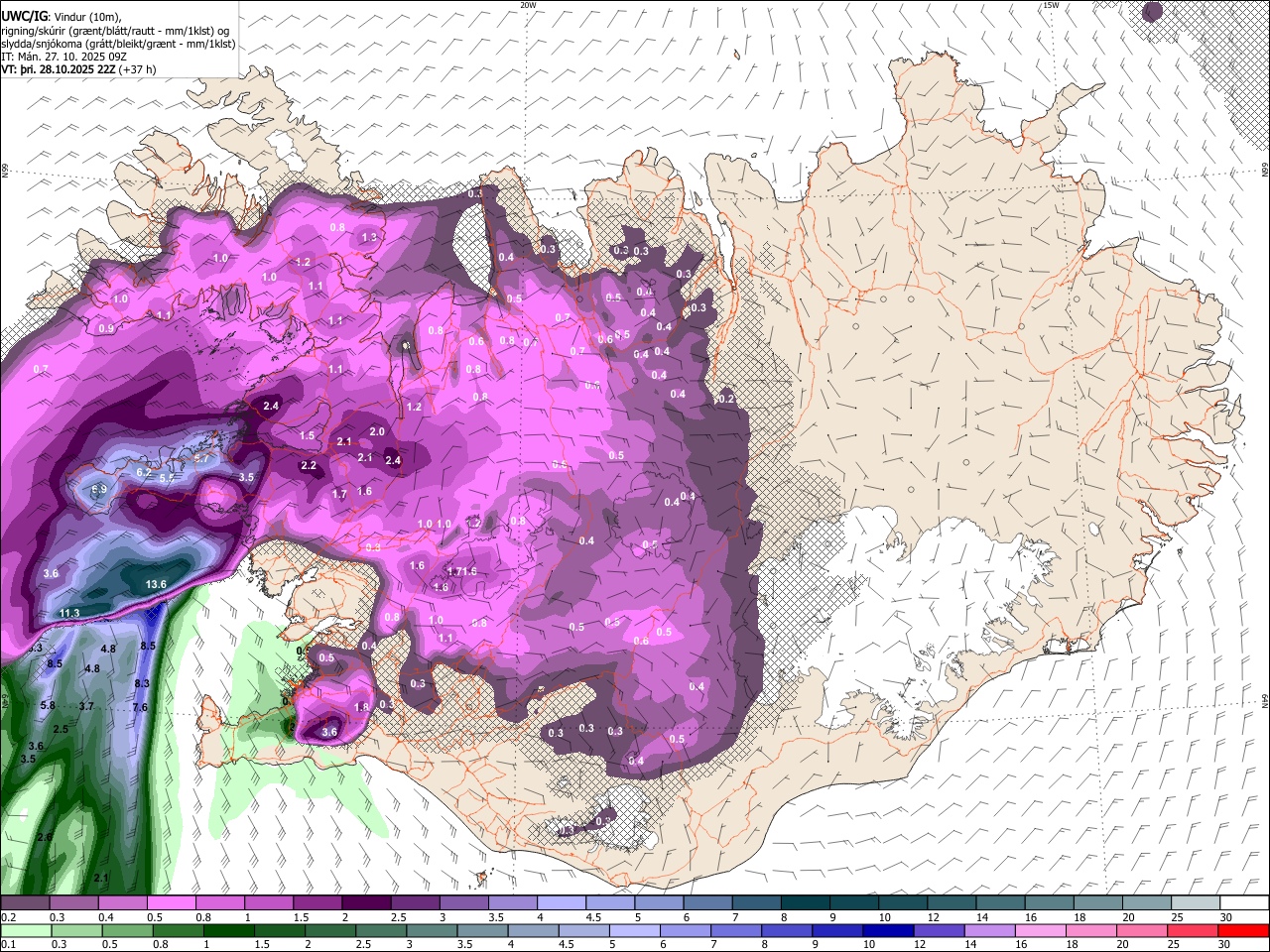
Task: Pick the upper-row swatch between 3 and 3.5
Action: (463, 903)
